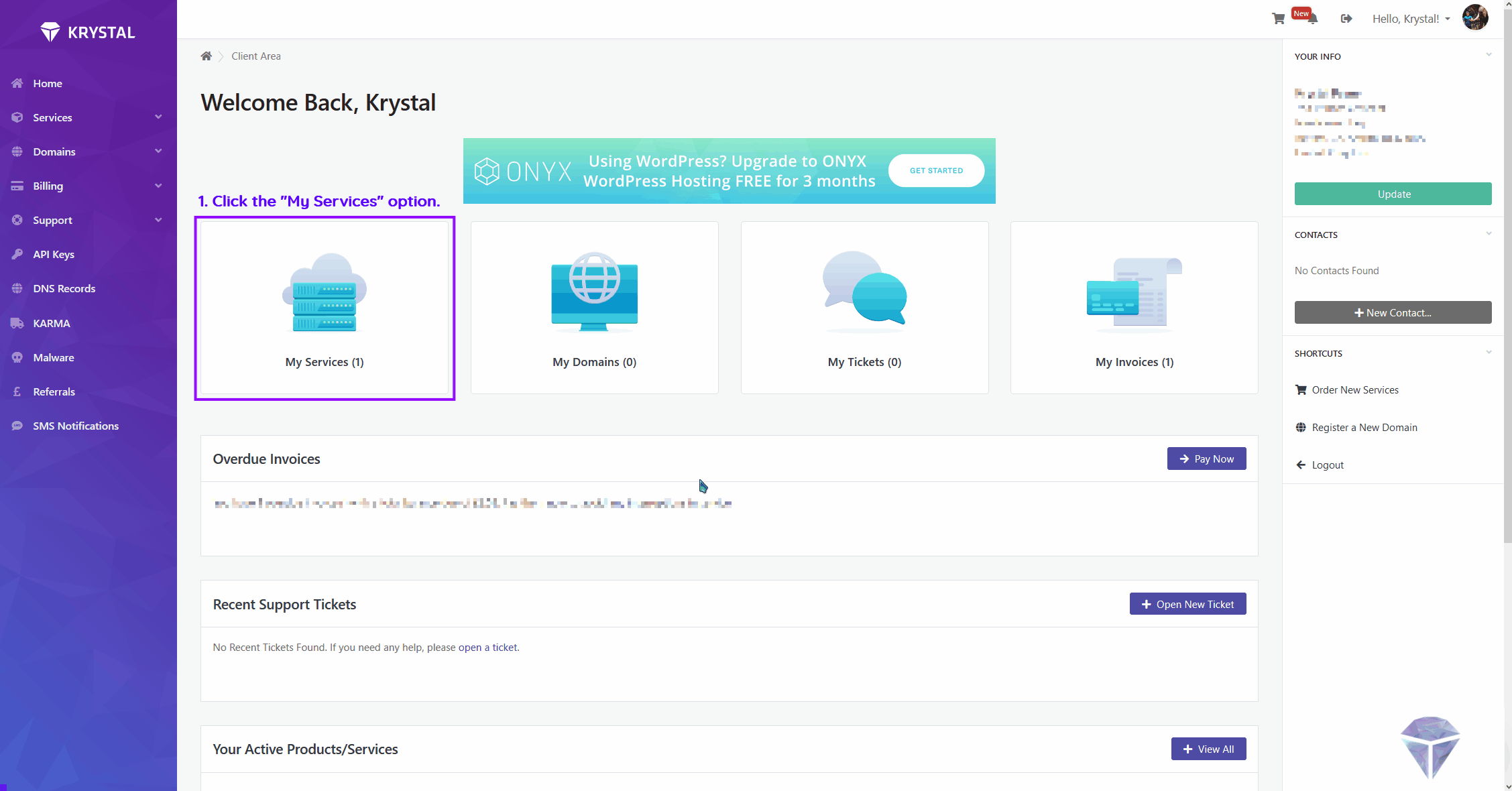1512x791 pixels.
Task: Expand the Domains sidebar submenu chevron
Action: [158, 151]
